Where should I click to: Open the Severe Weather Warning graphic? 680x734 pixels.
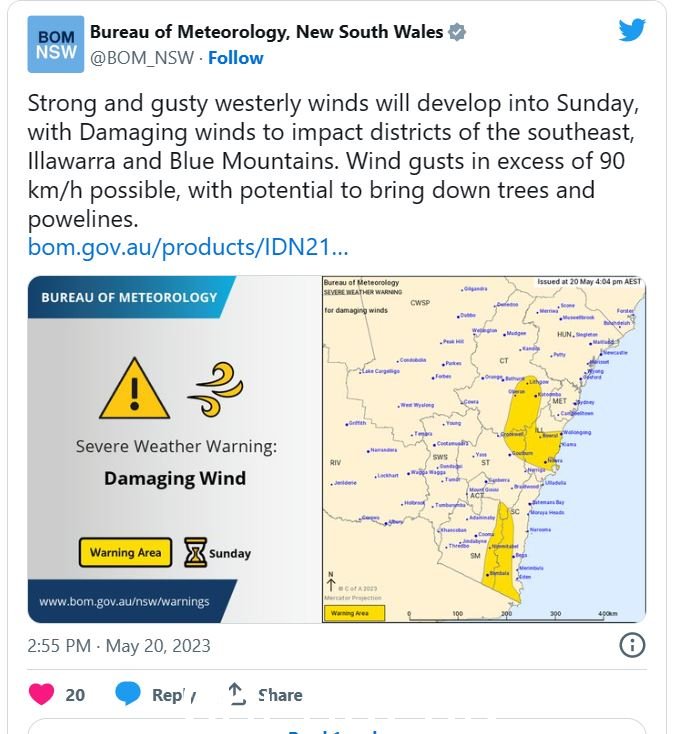pyautogui.click(x=175, y=449)
